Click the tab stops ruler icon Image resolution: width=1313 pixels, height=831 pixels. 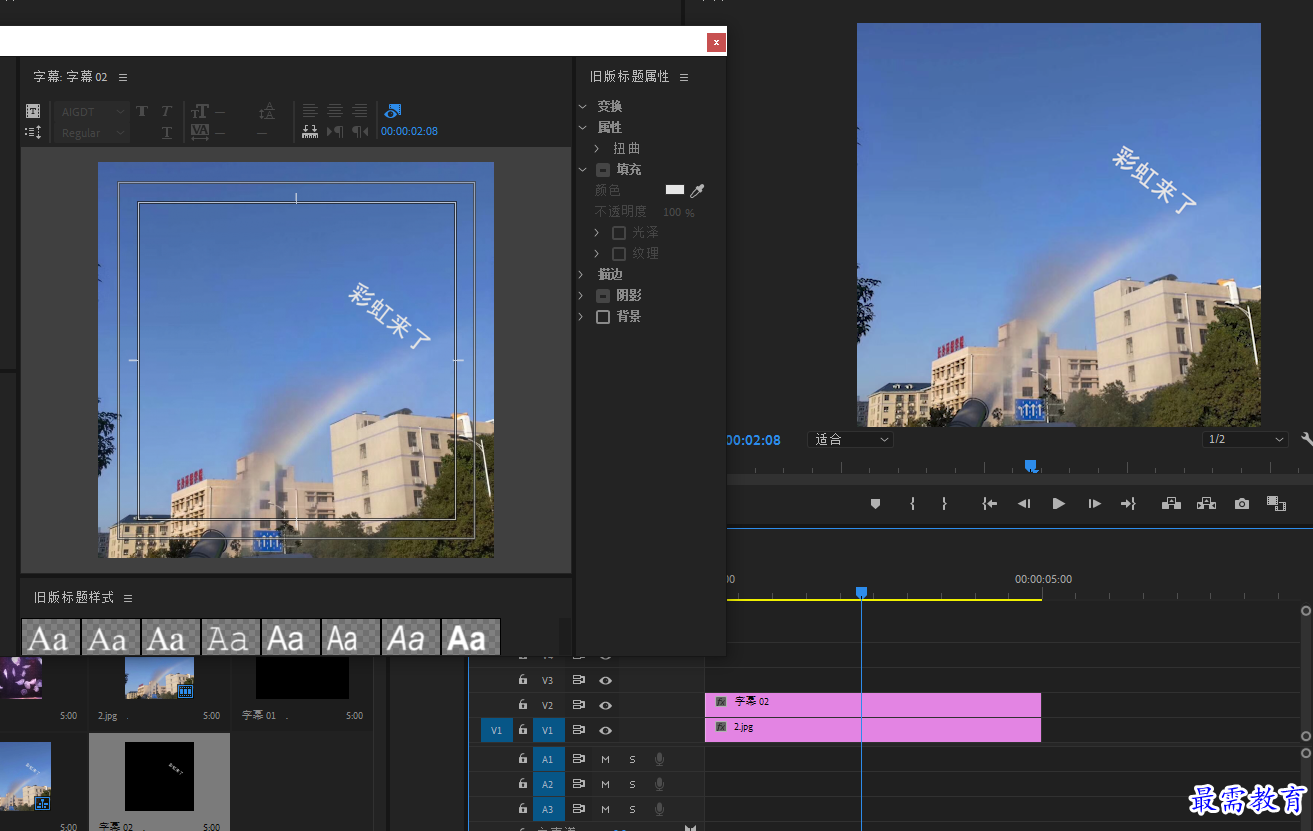[x=310, y=132]
